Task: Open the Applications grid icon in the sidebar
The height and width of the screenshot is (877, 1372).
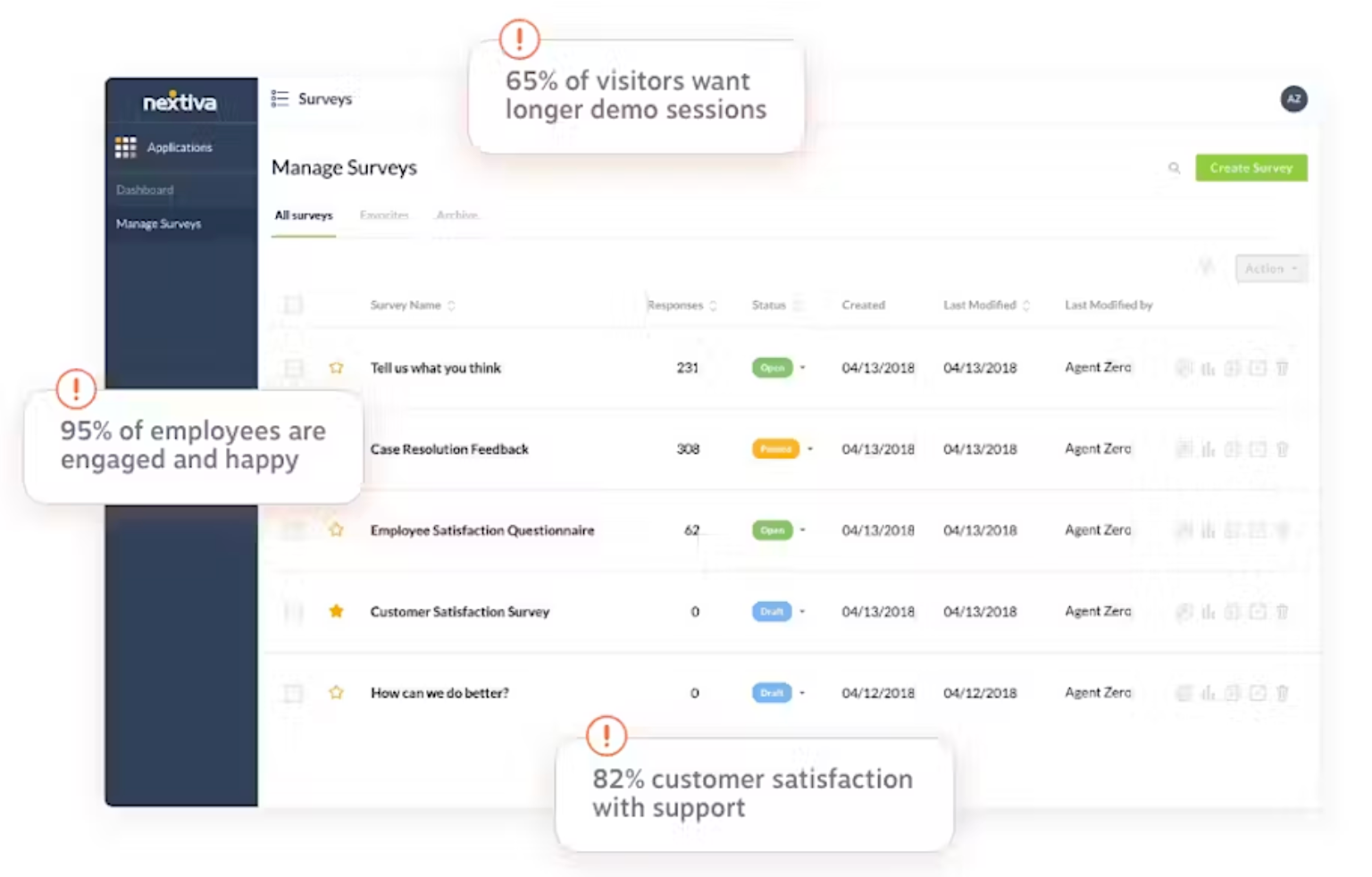Action: (x=126, y=146)
